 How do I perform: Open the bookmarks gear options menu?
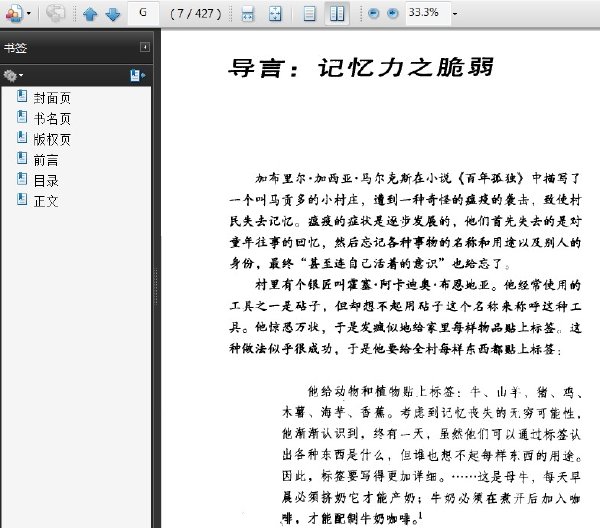[13, 75]
